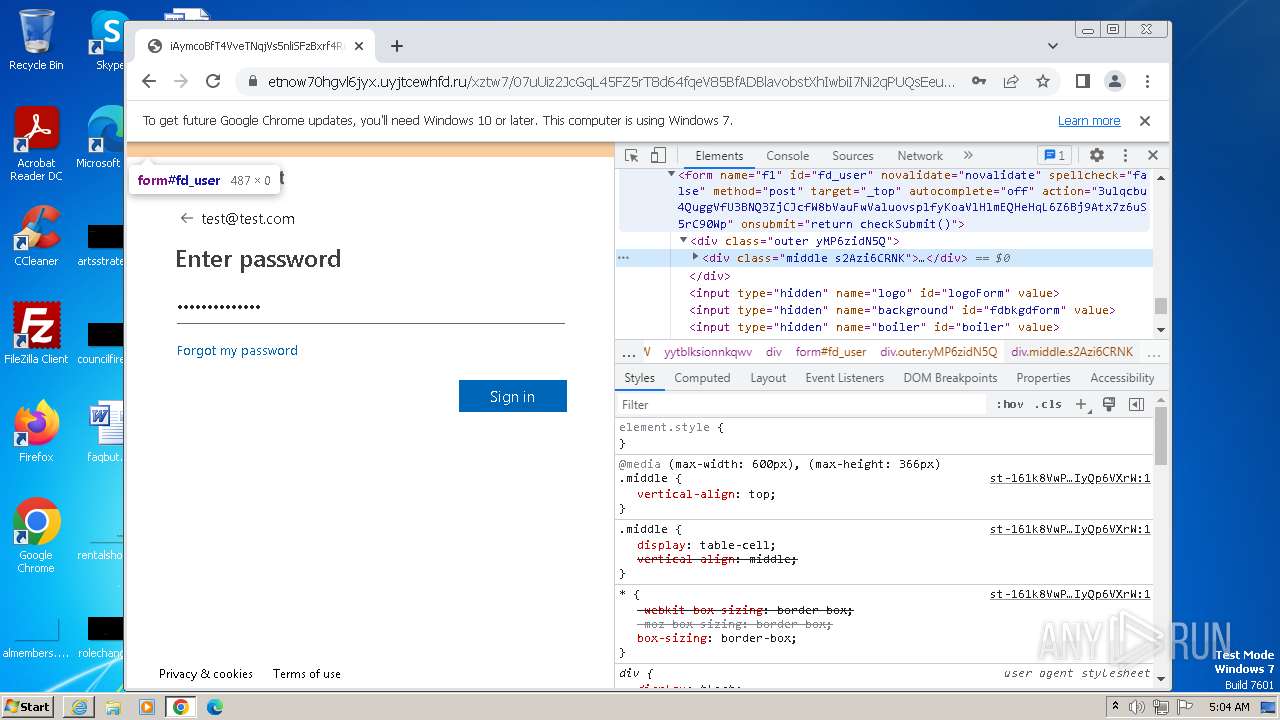Show earlier breadcrumb items ellipsis
The width and height of the screenshot is (1280, 720).
pos(628,353)
